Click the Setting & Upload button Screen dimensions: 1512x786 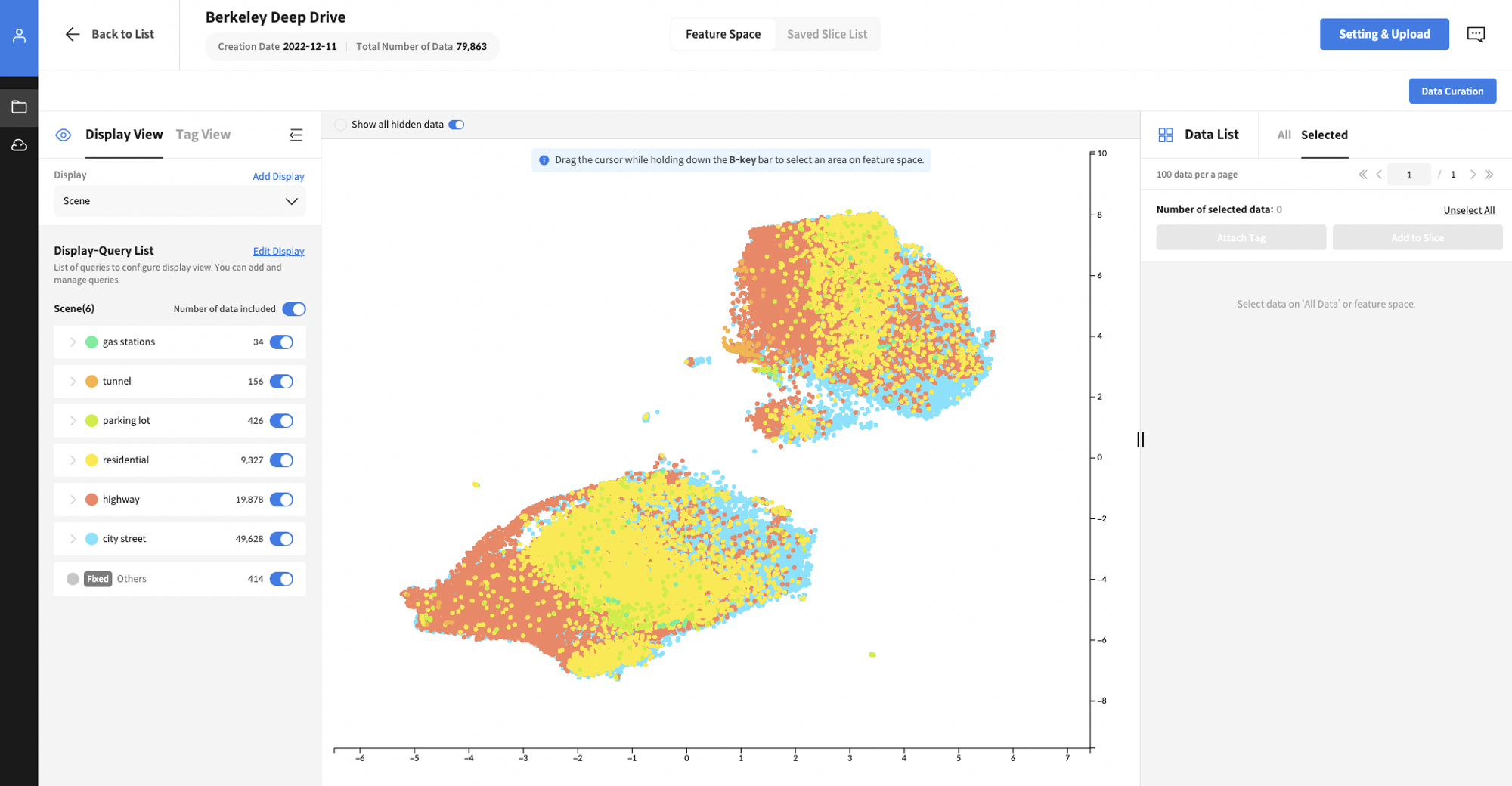[1384, 34]
